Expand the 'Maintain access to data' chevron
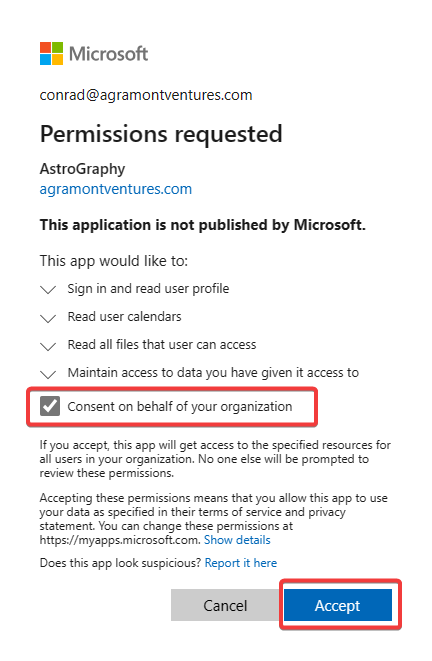Screen dimensions: 432x661 (x=48, y=374)
